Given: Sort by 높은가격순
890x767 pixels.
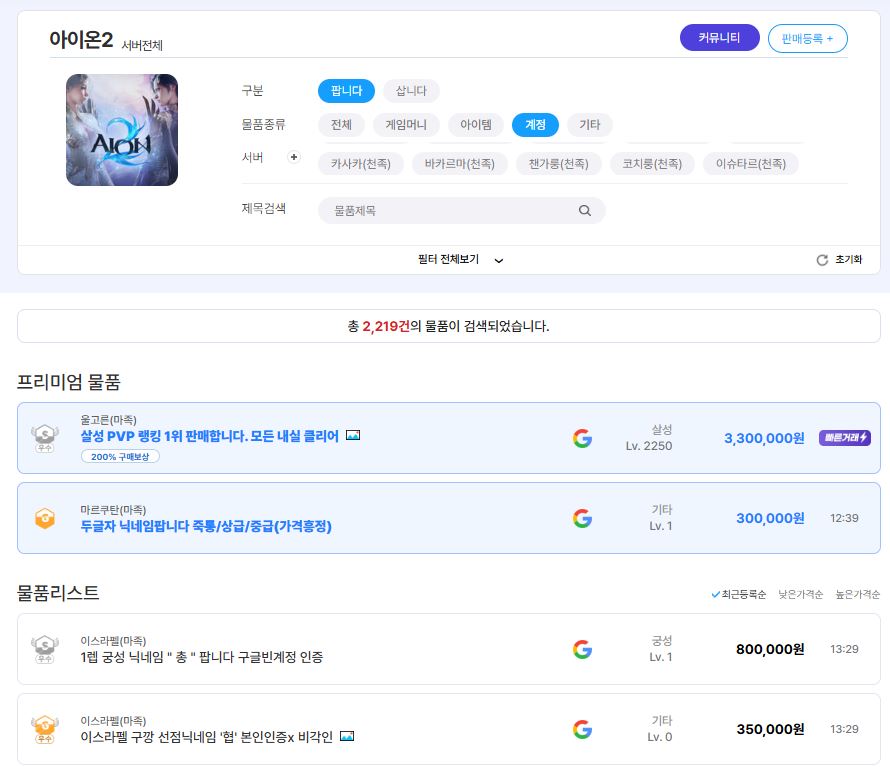Looking at the screenshot, I should coord(858,594).
